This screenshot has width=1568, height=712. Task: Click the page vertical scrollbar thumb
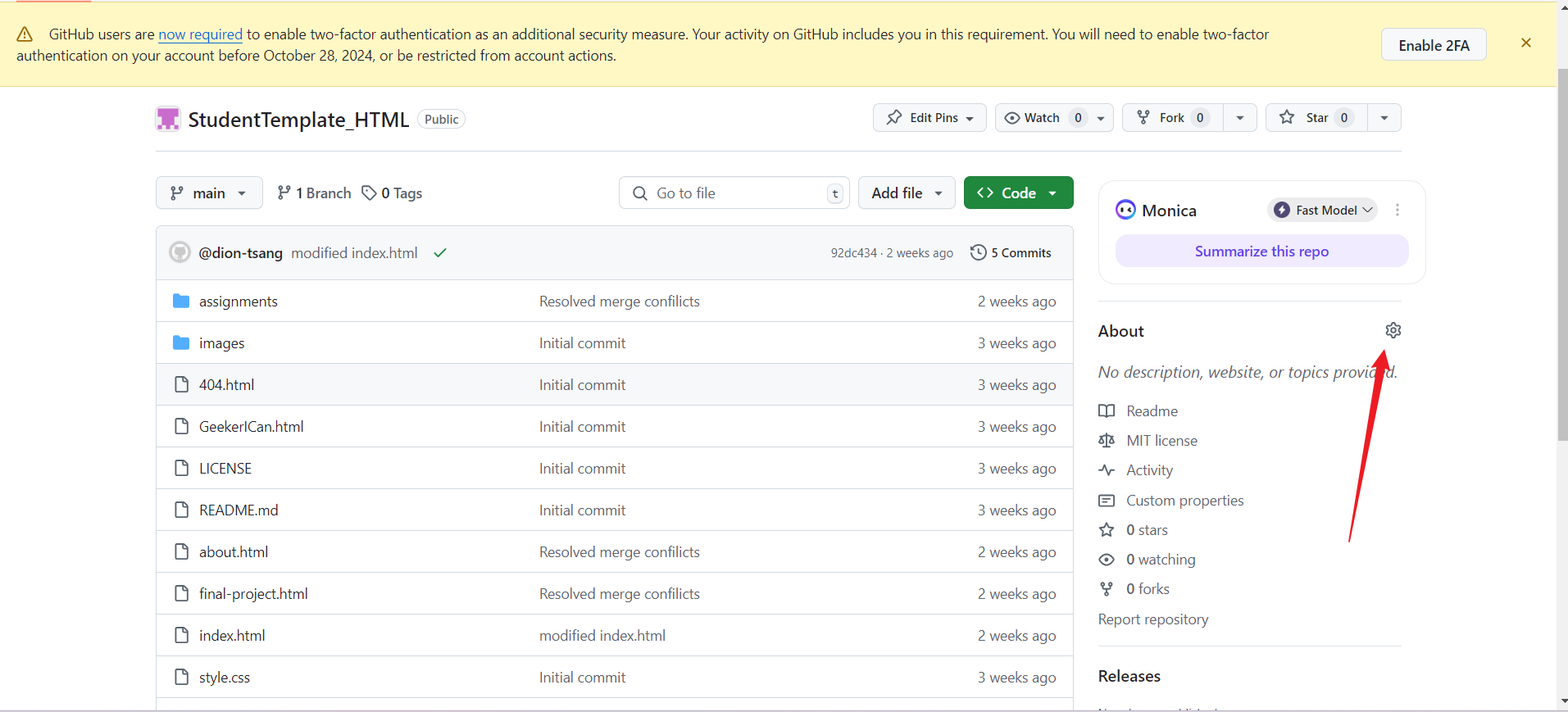(1562, 254)
